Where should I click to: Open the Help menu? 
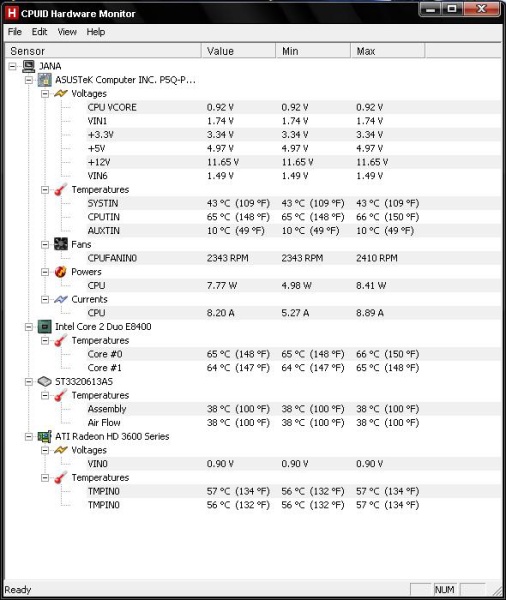coord(96,32)
